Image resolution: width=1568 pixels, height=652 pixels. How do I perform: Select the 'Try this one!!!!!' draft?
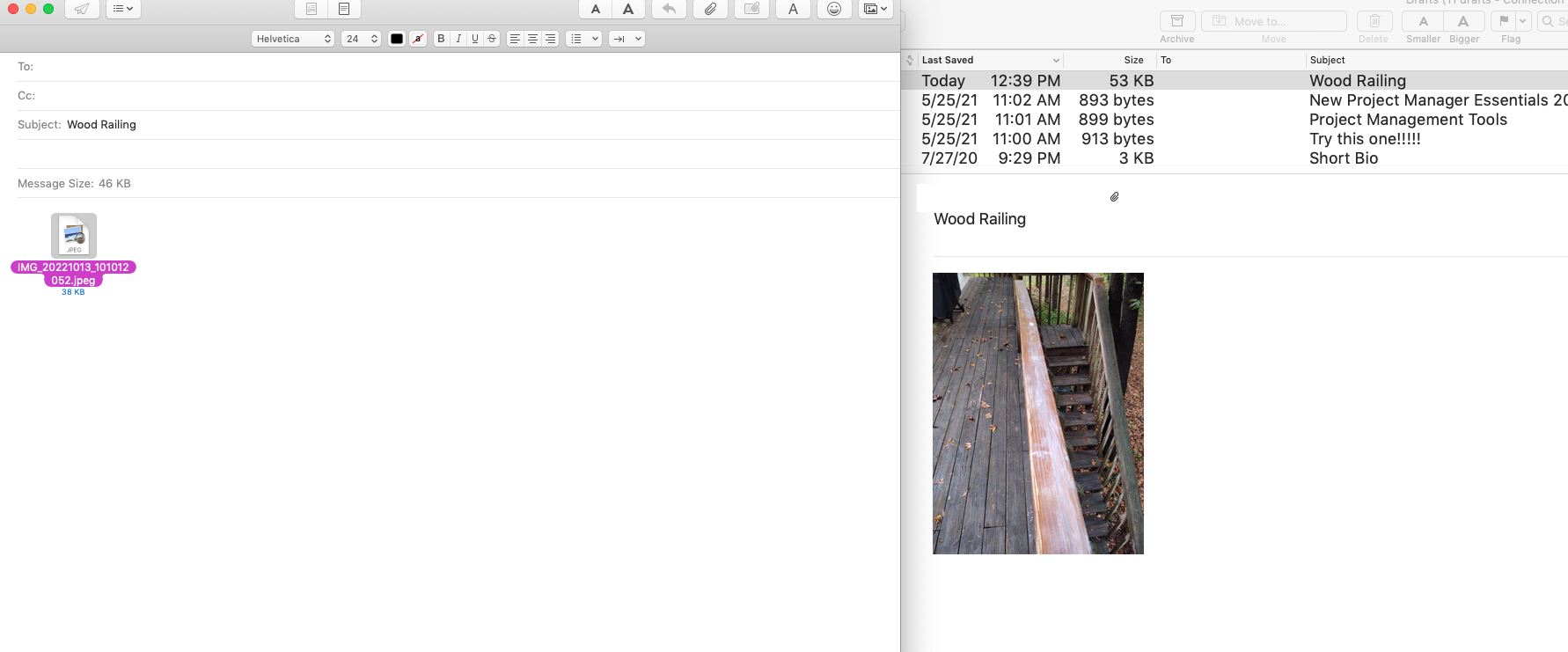click(x=1235, y=139)
